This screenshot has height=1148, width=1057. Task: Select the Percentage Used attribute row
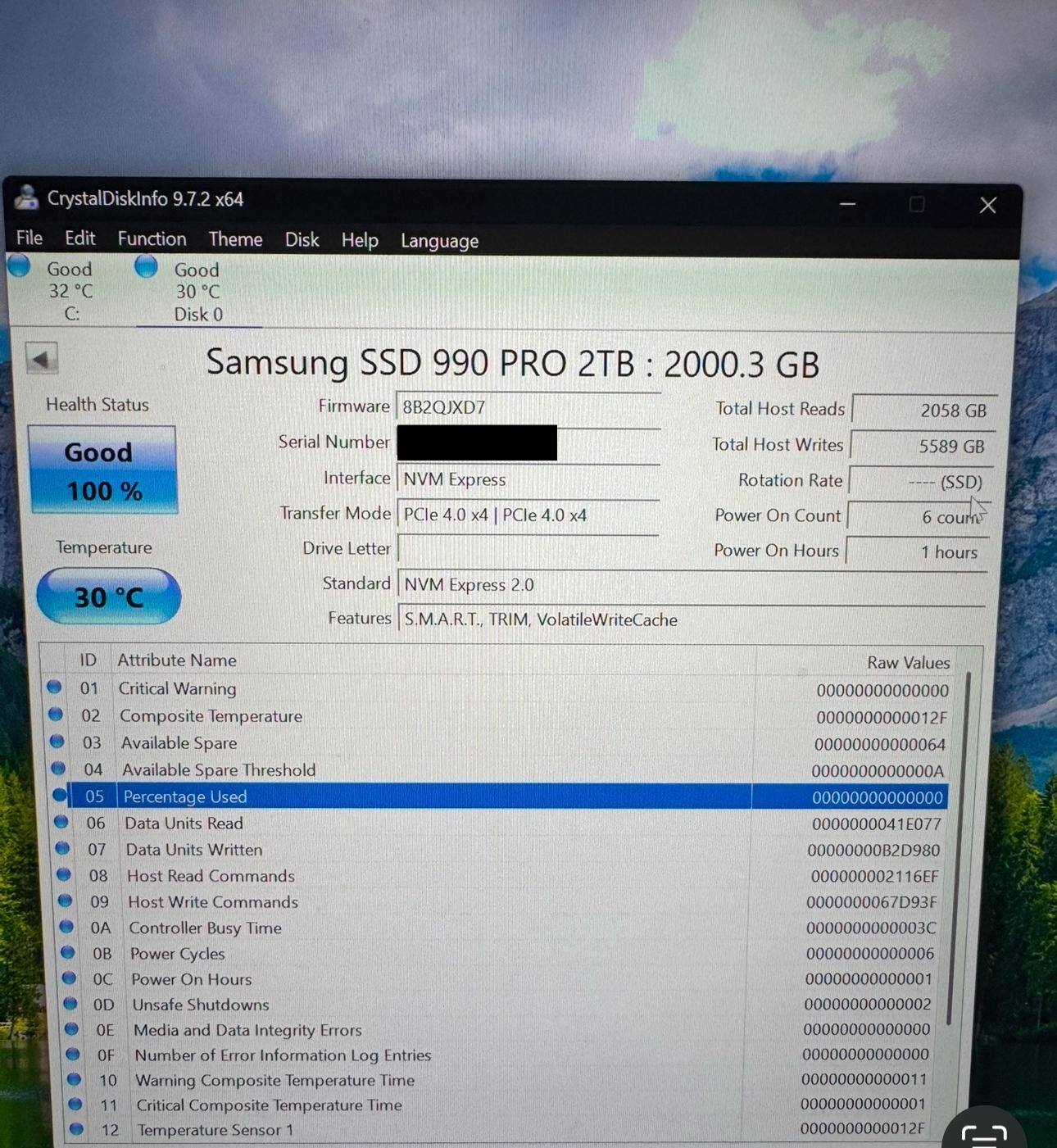pyautogui.click(x=410, y=796)
